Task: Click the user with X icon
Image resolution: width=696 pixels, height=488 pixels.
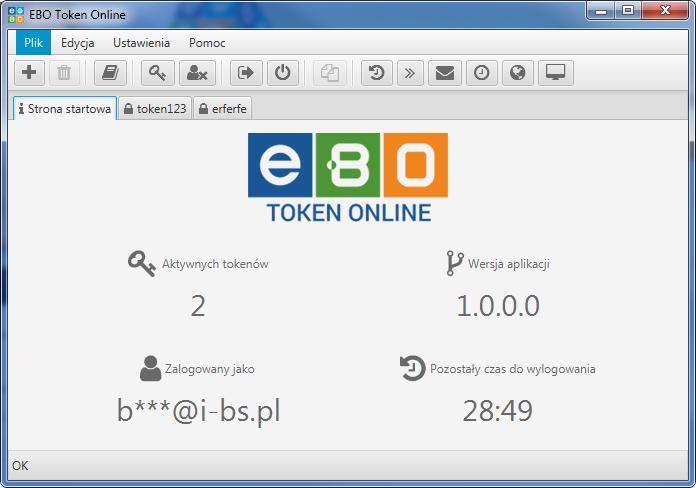Action: click(197, 72)
